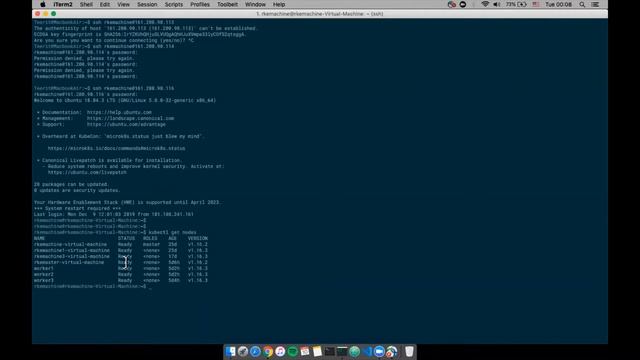Click the worker2 node name
The height and width of the screenshot is (360, 640).
coord(44,274)
